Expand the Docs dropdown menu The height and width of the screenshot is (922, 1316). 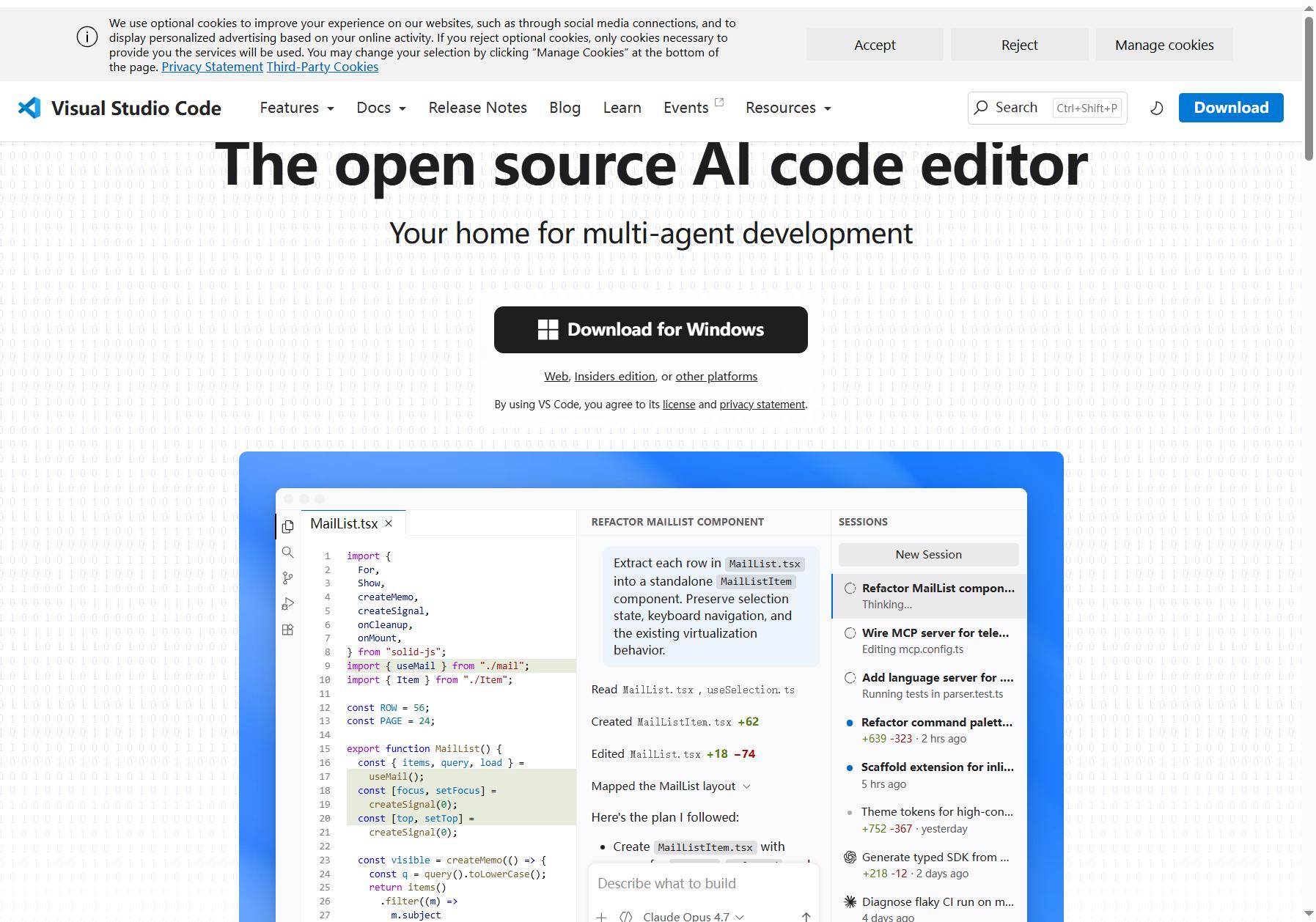pyautogui.click(x=381, y=108)
